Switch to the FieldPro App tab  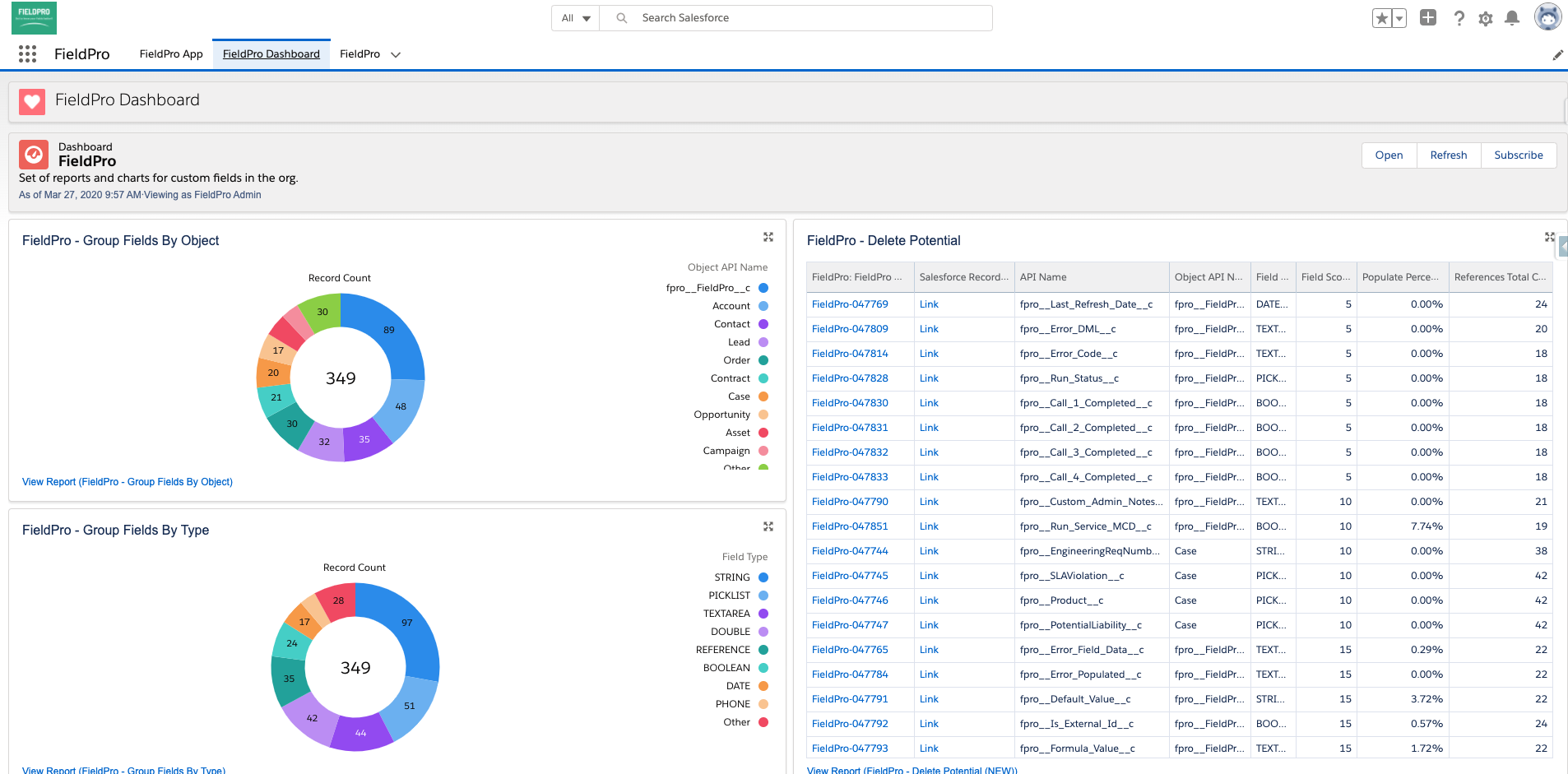coord(171,54)
